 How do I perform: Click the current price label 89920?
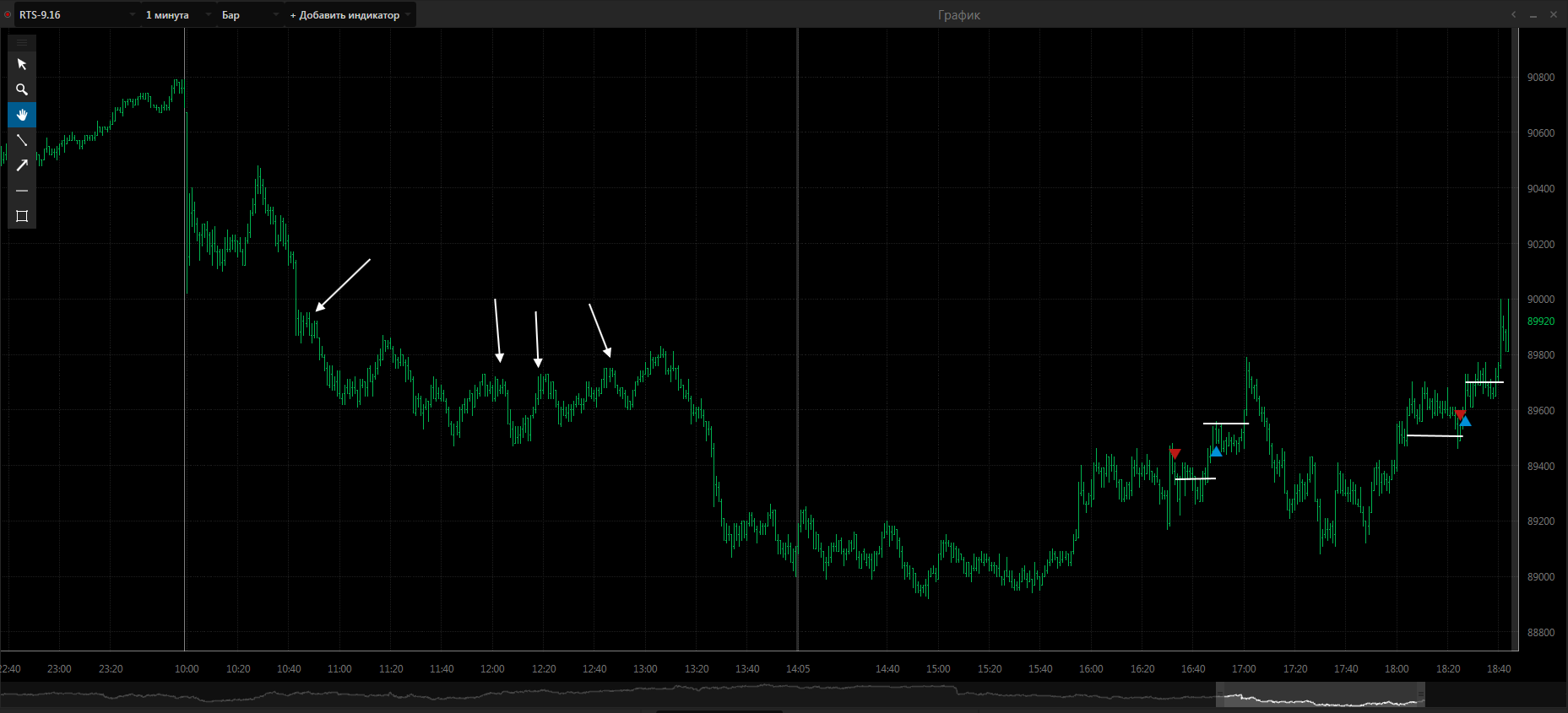click(1541, 321)
